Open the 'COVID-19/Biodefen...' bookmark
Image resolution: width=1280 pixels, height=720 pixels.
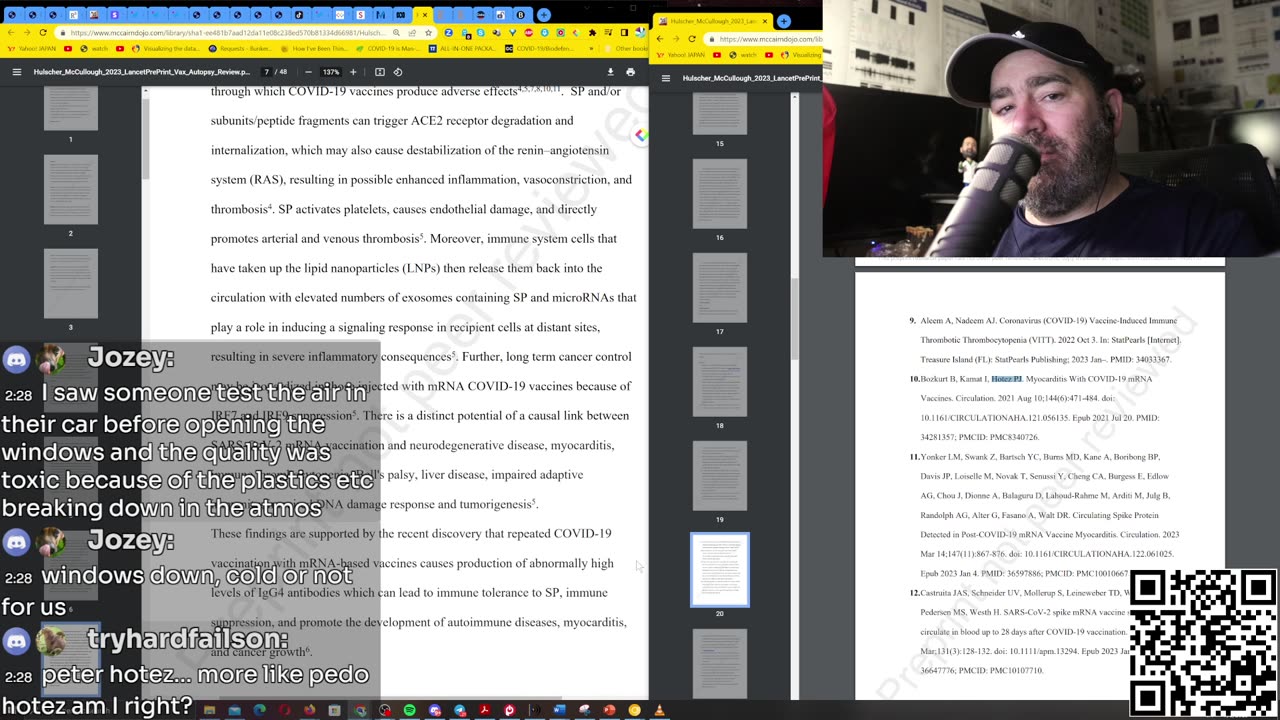(x=539, y=48)
